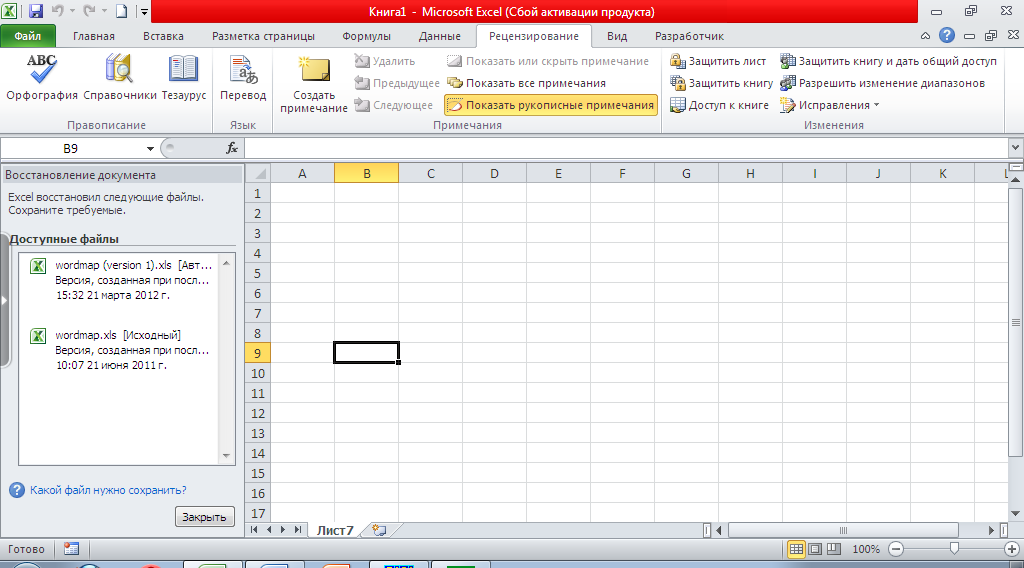
Task: Run the Орфография spell check
Action: coord(42,78)
